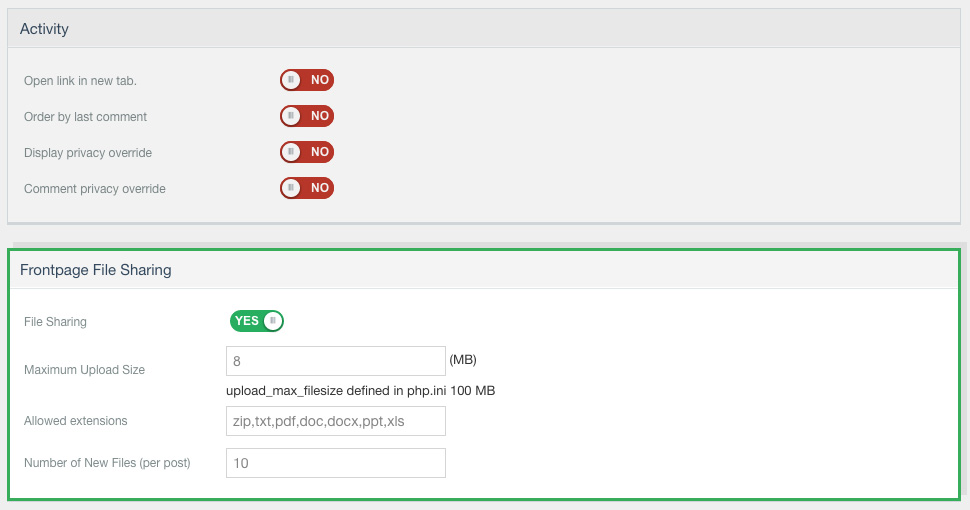Click the Frontpage File Sharing panel header
This screenshot has height=510, width=970.
484,270
